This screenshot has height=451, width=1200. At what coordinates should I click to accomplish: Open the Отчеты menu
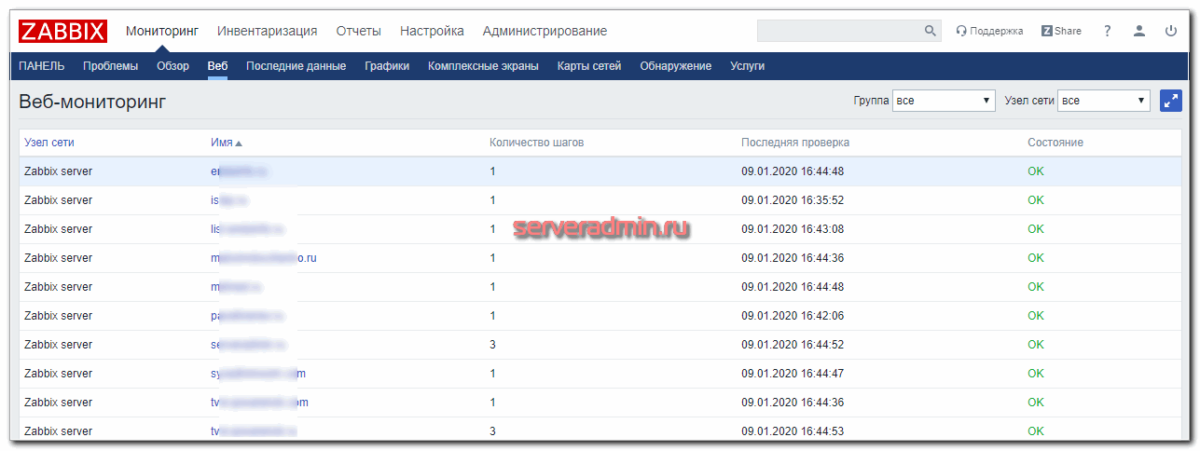pos(358,31)
